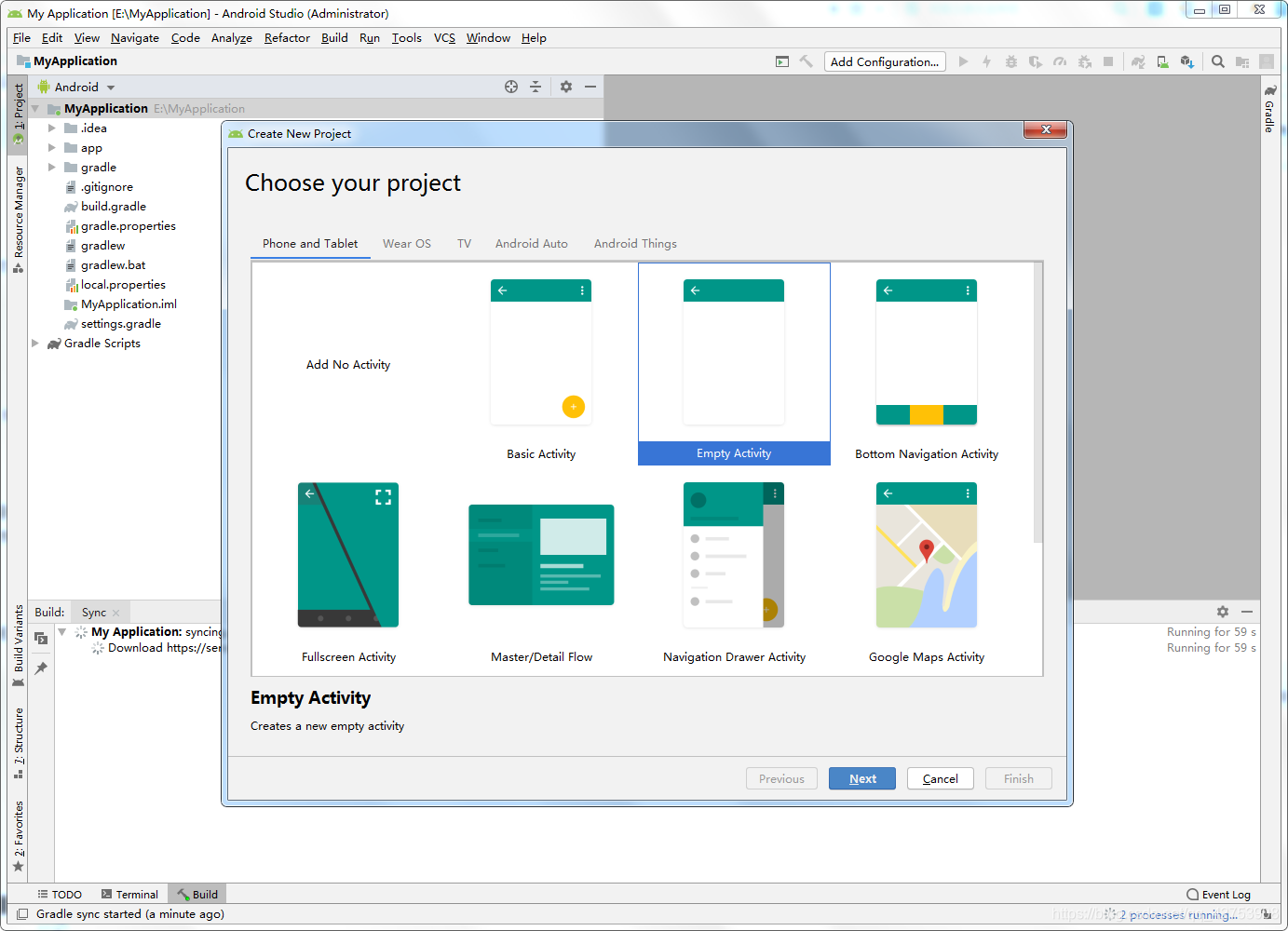
Task: Click the Debug app bug icon
Action: (x=1011, y=61)
